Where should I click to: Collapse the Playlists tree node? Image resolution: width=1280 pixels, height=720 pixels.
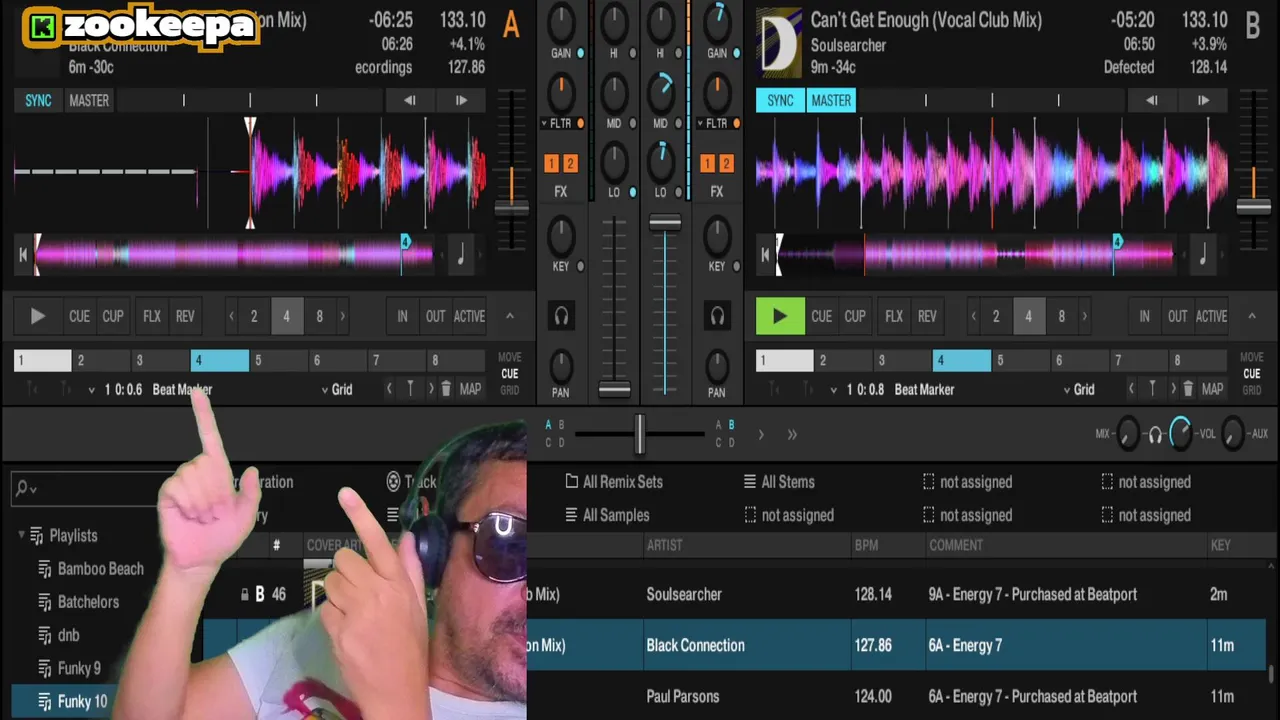(x=21, y=536)
